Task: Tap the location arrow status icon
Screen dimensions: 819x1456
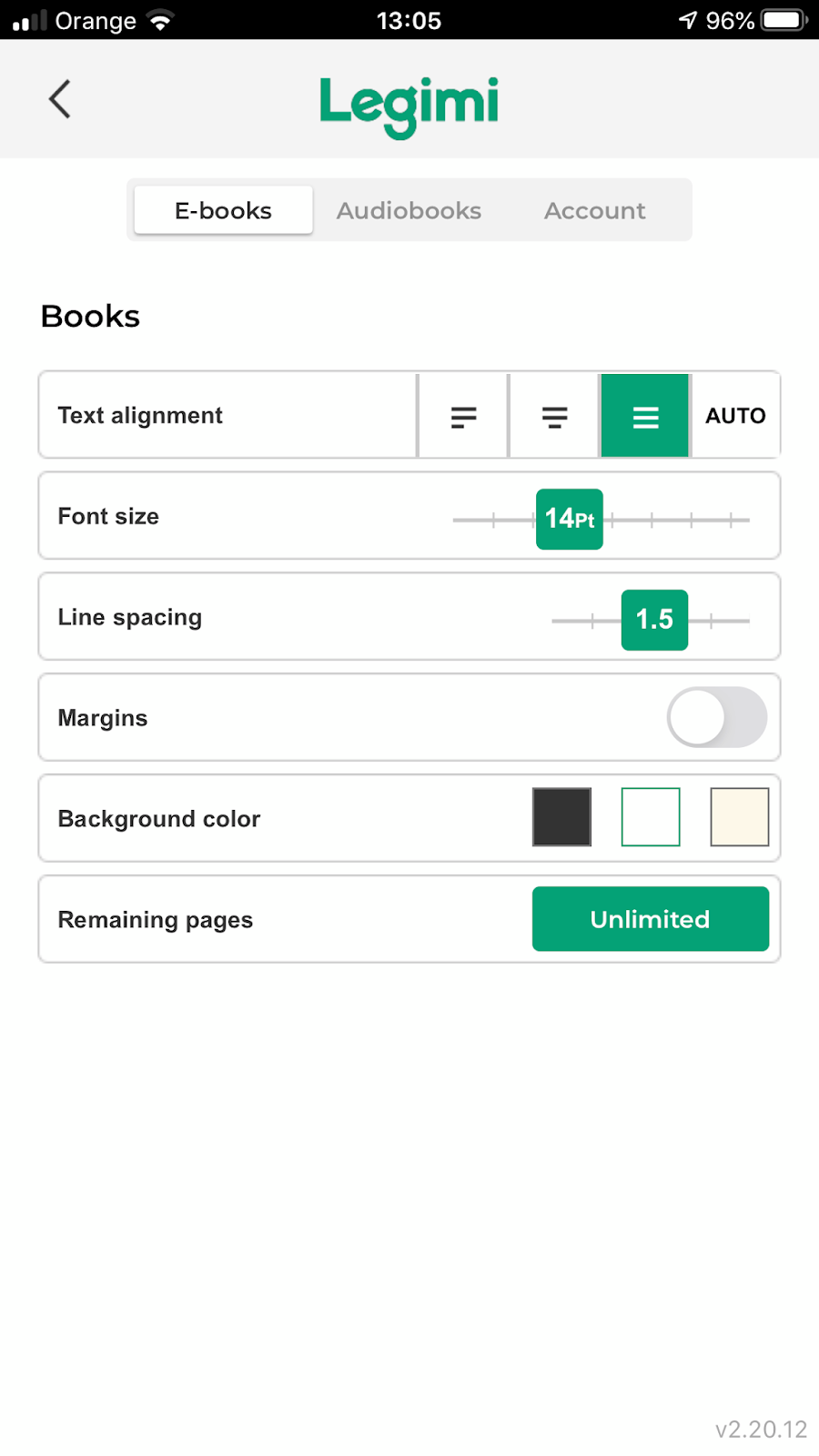Action: coord(688,20)
